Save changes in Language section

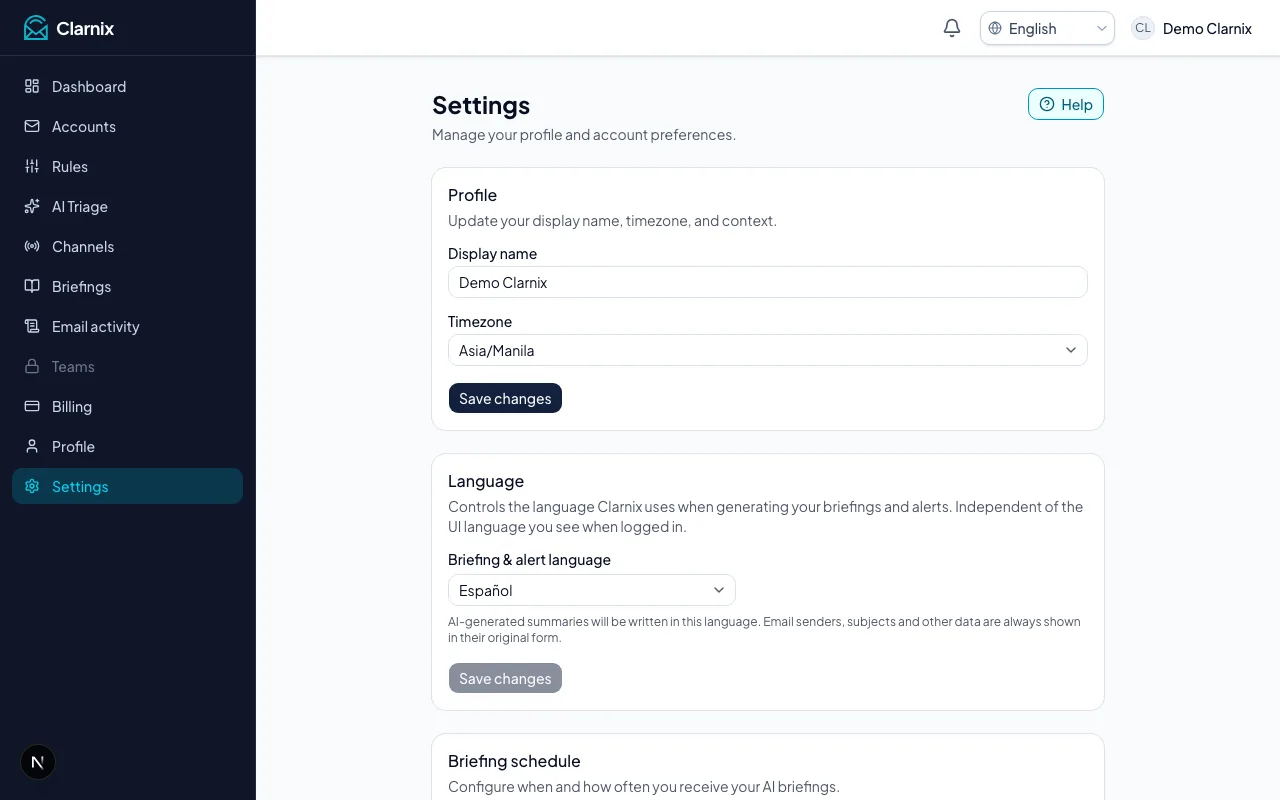505,678
